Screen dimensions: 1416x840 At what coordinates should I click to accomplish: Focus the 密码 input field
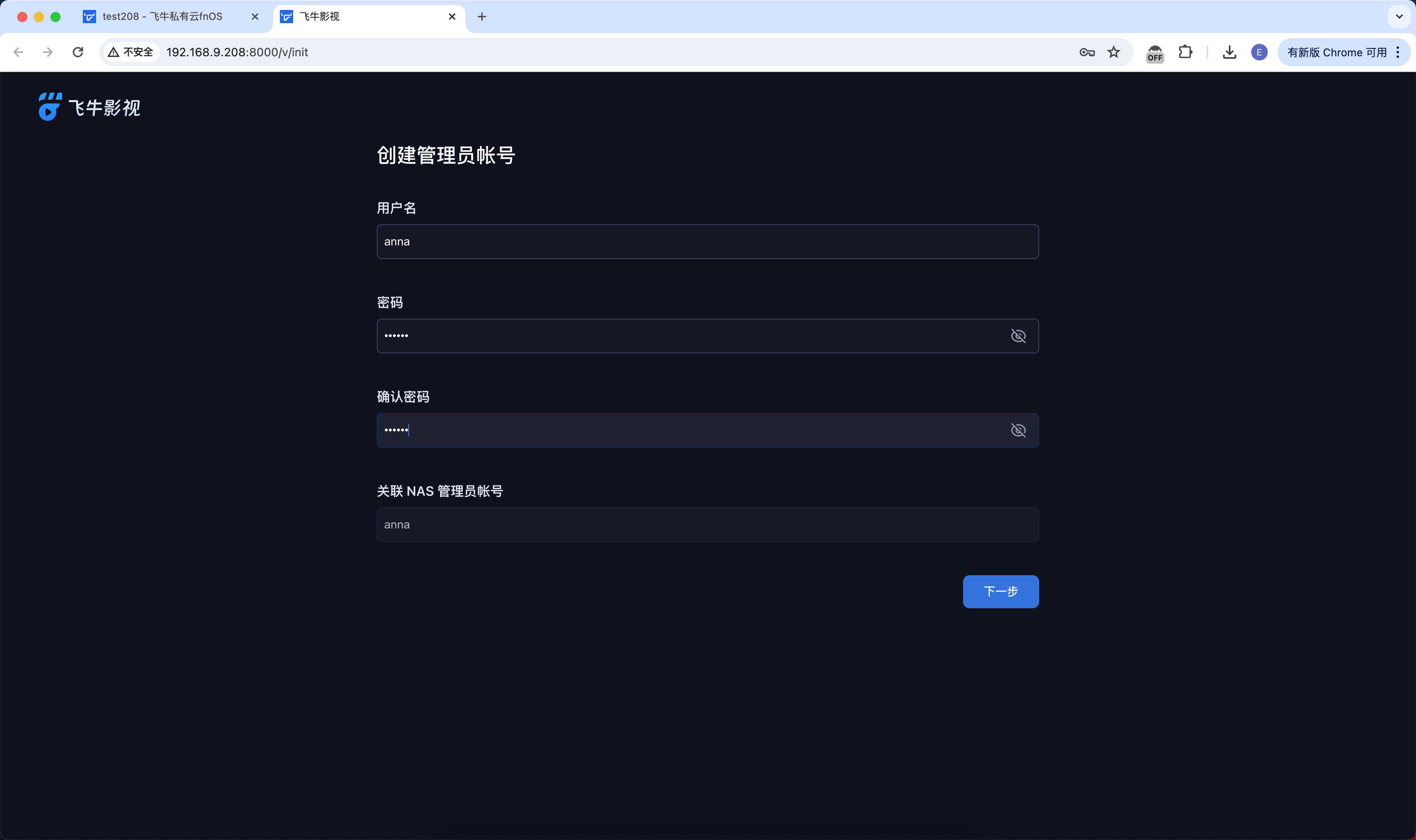point(708,336)
